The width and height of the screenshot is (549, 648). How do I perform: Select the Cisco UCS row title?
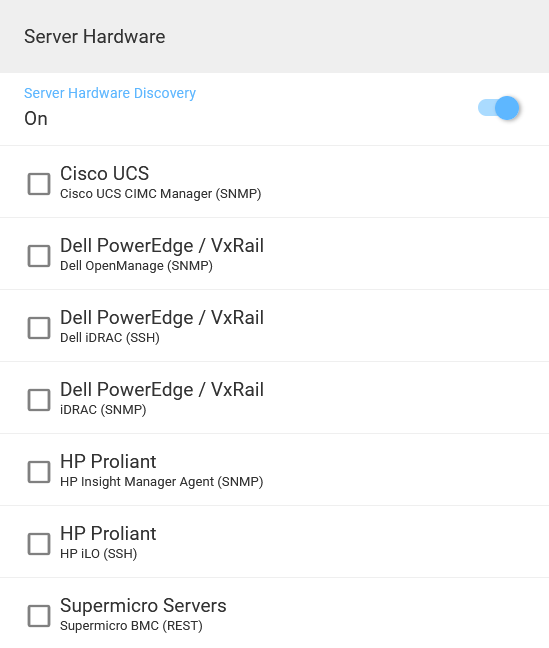[105, 173]
